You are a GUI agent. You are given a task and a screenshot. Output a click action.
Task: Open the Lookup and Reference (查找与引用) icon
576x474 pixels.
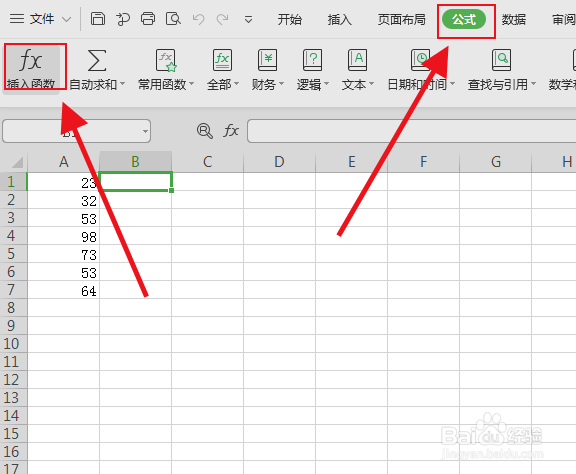coord(501,60)
